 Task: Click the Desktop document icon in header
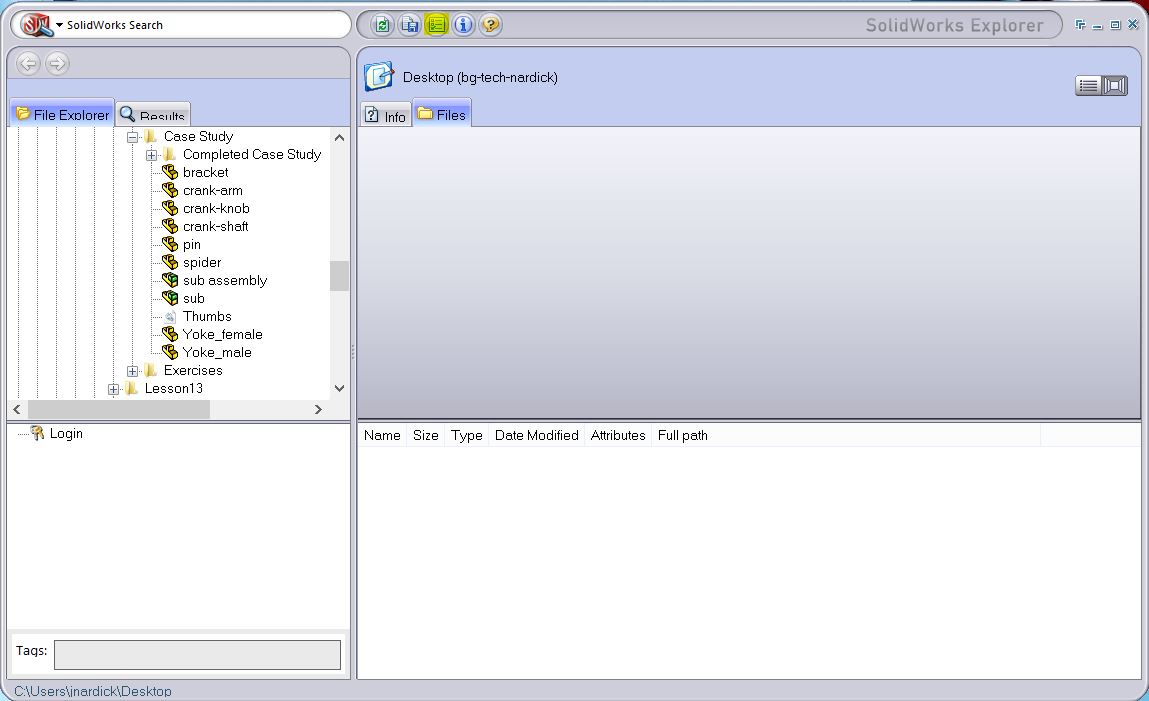click(x=379, y=76)
